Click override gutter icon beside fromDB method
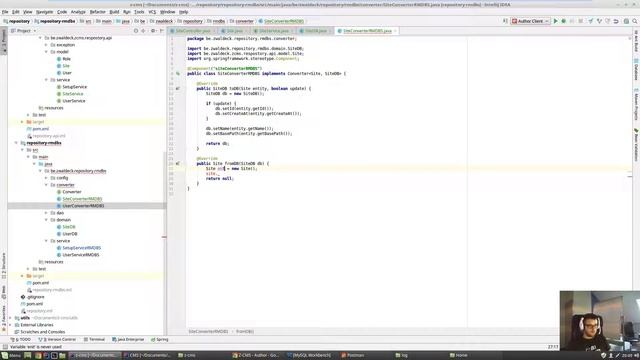The width and height of the screenshot is (640, 360). [178, 163]
